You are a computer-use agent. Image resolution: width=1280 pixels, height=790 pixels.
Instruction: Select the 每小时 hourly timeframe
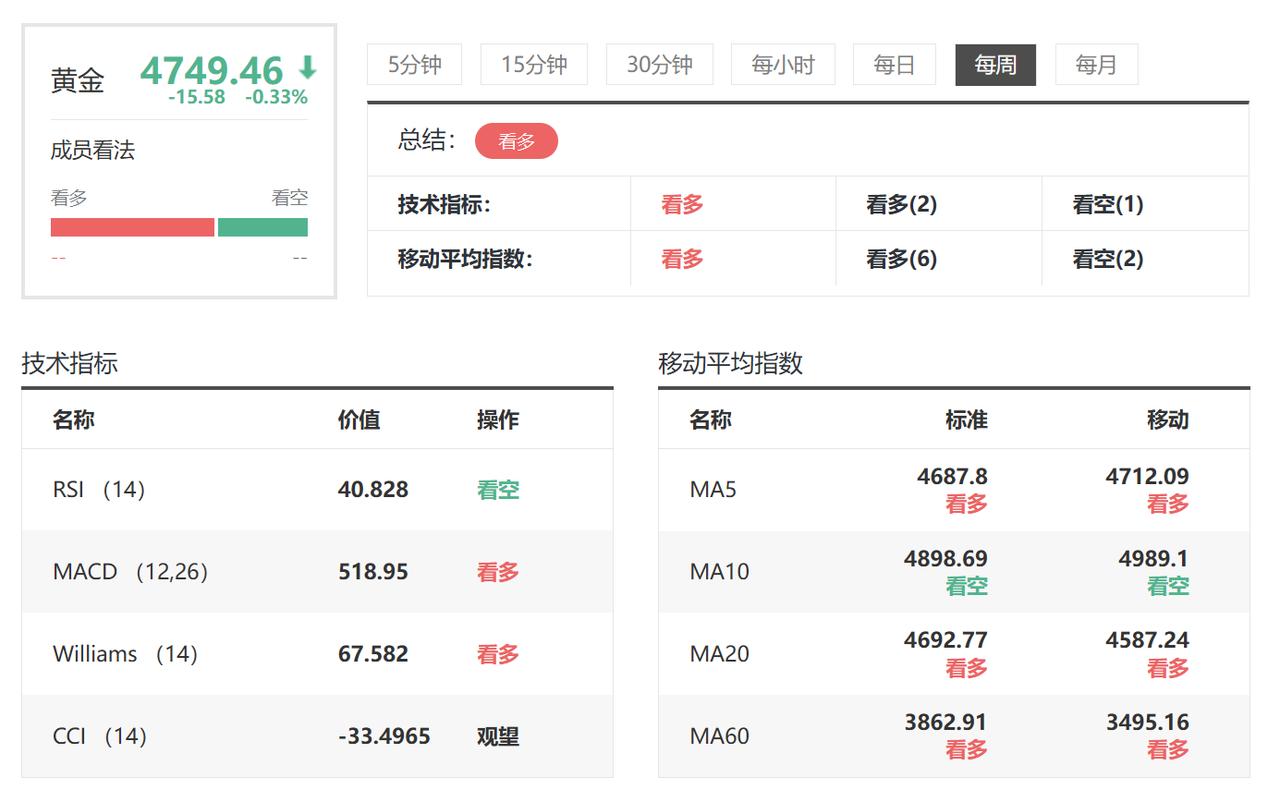pos(783,63)
